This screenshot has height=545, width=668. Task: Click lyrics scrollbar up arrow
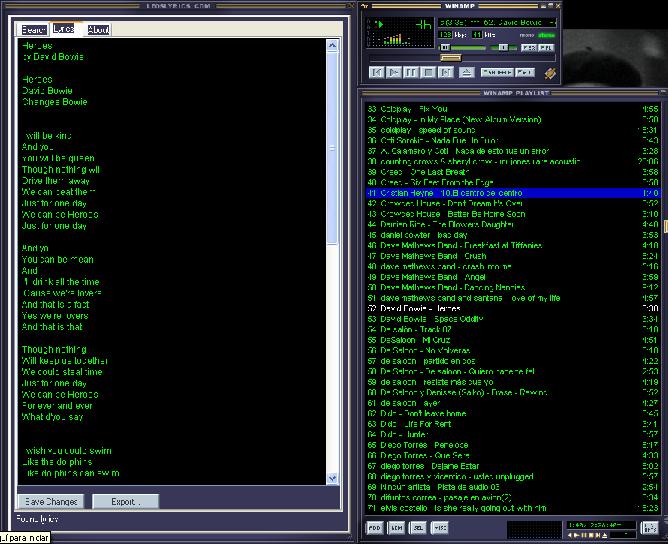click(332, 45)
